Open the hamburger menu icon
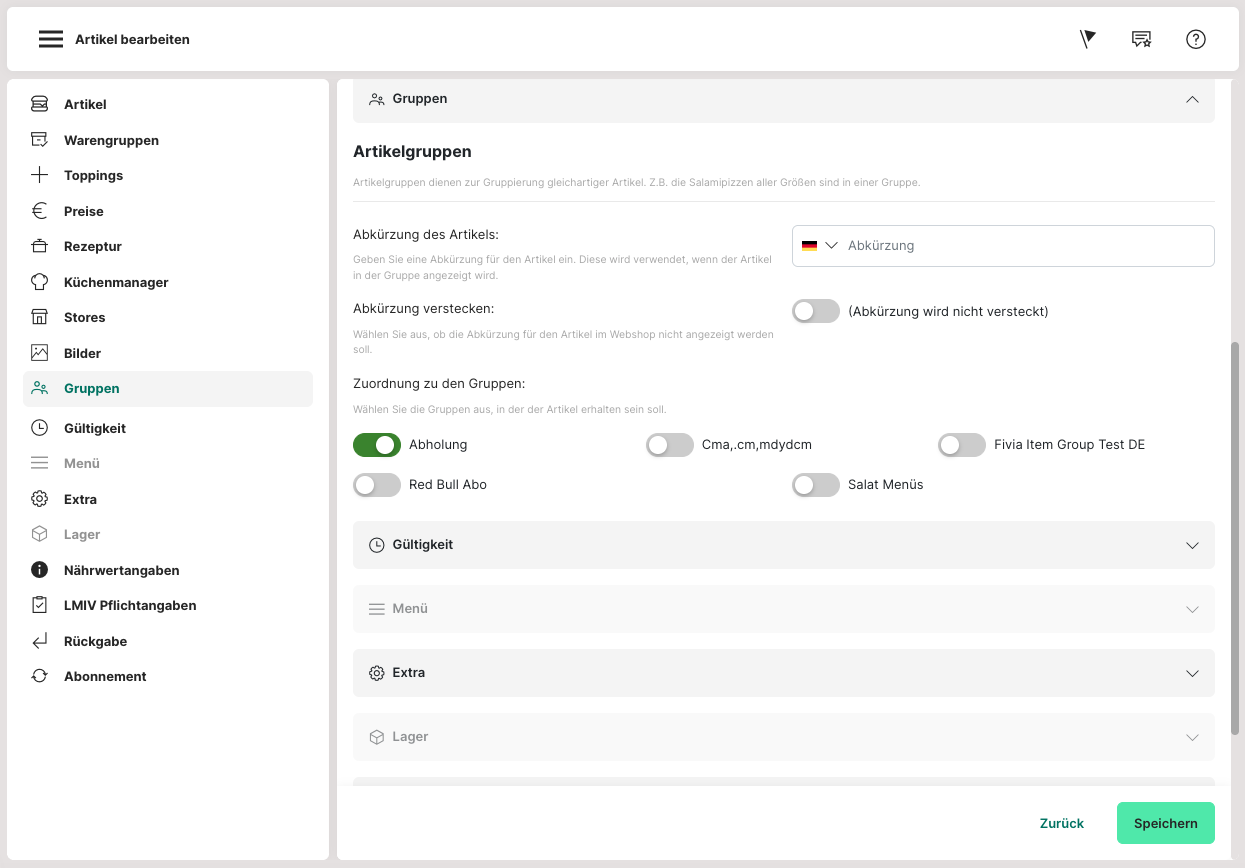 (50, 39)
